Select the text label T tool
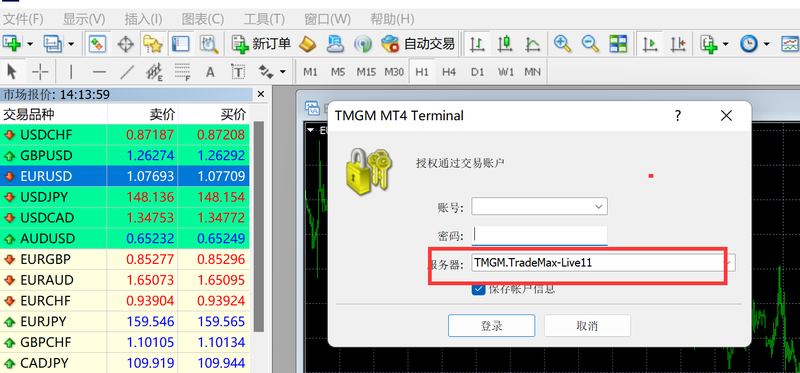 click(238, 72)
